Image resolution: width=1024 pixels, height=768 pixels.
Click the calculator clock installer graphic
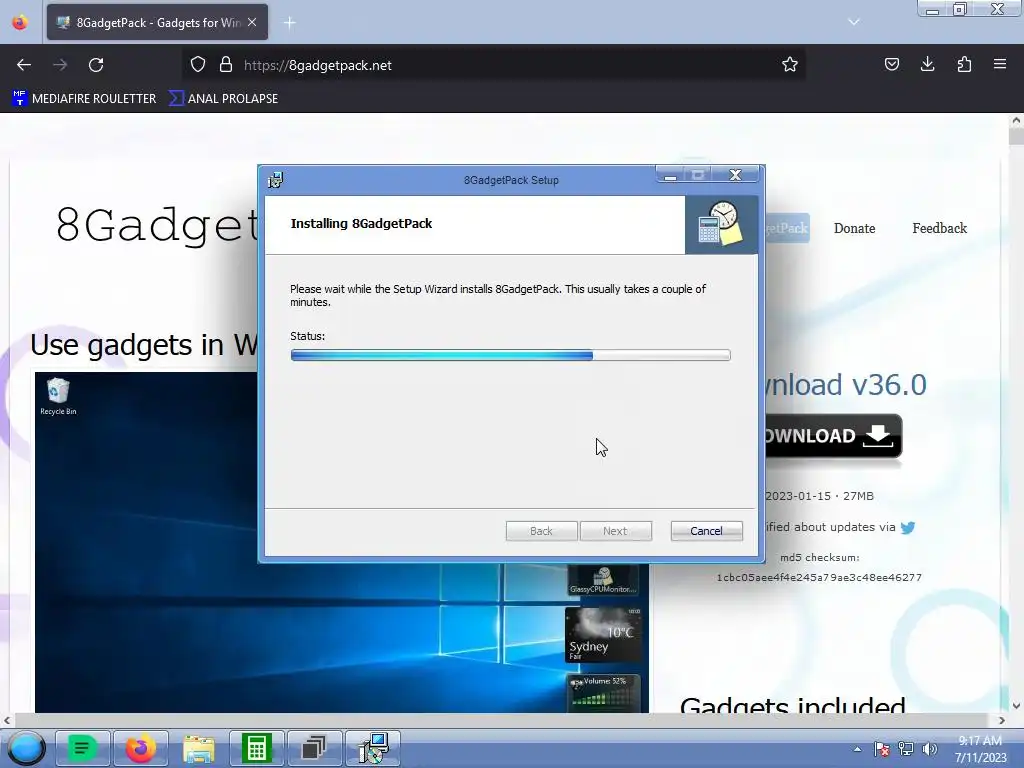720,223
